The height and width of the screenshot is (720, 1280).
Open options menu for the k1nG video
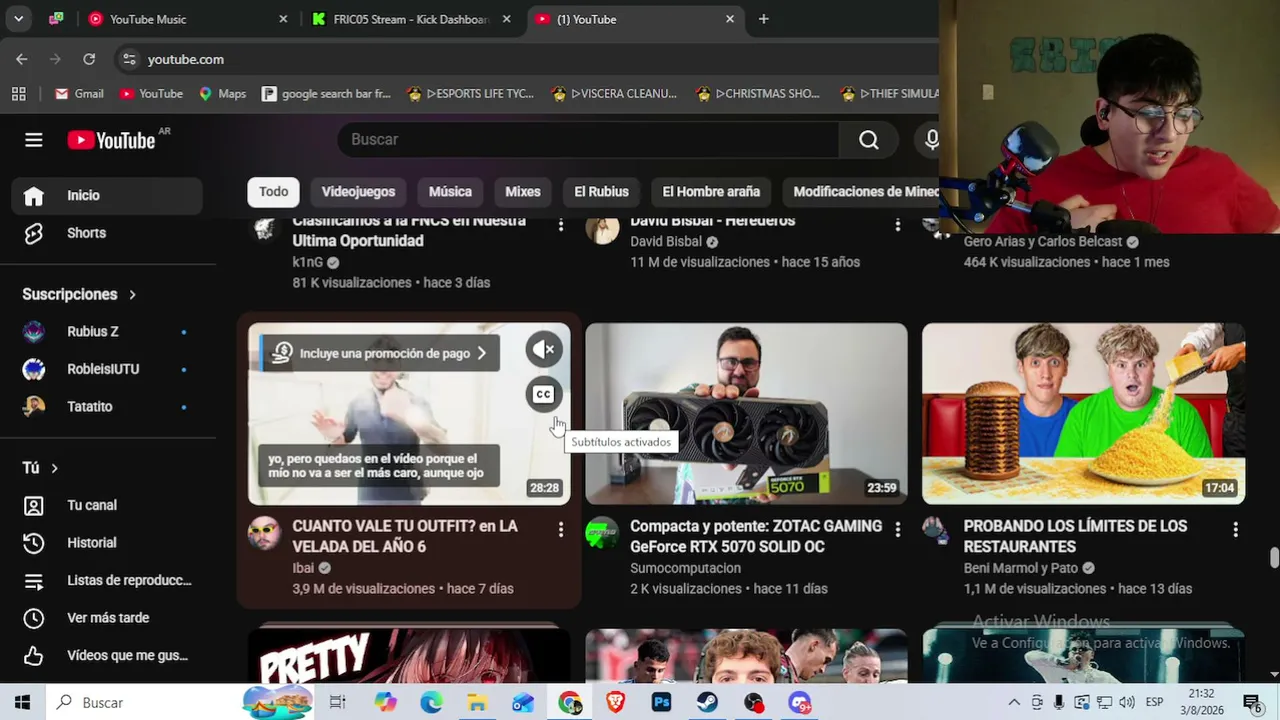(560, 224)
